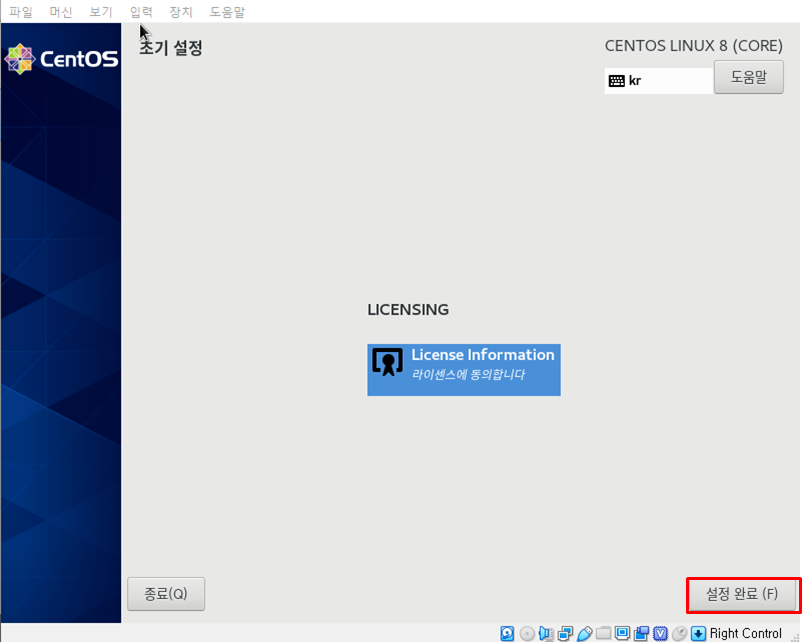
Task: Click the recording status icon
Action: click(x=641, y=633)
